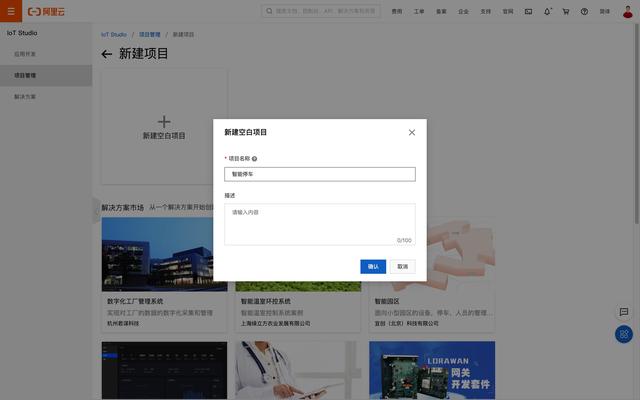Switch language via 简体
Screen dimensions: 640x400
point(604,11)
